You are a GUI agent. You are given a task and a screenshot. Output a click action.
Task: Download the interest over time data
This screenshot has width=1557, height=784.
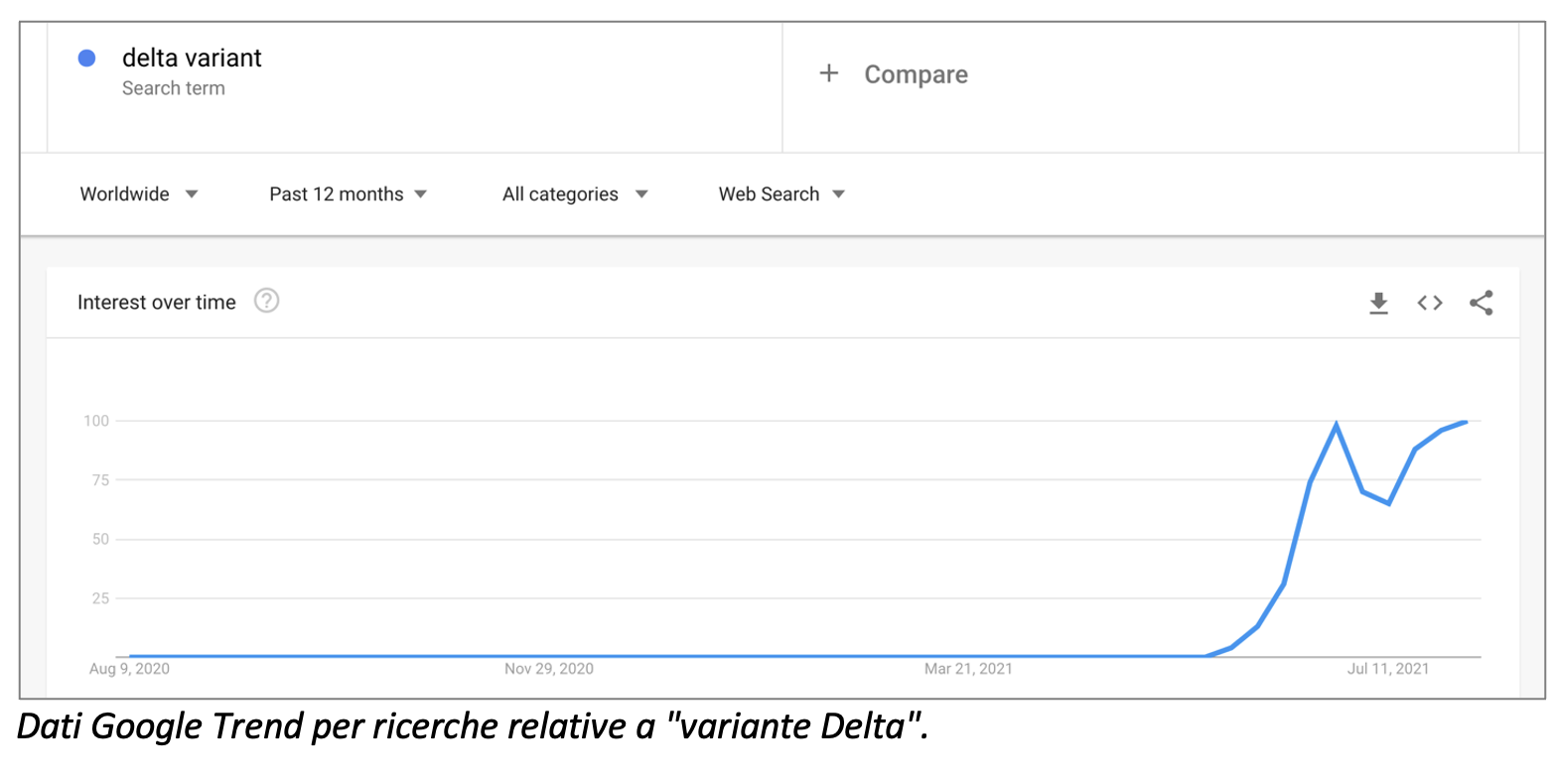tap(1378, 303)
